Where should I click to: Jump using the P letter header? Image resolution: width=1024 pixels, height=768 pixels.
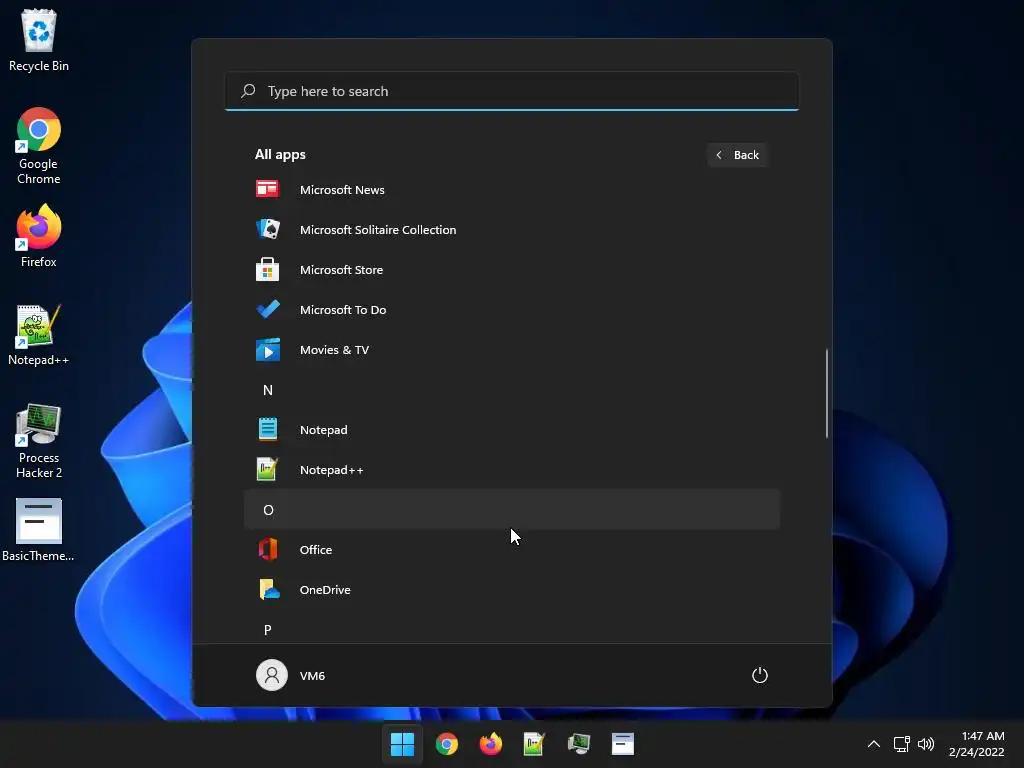coord(512,630)
